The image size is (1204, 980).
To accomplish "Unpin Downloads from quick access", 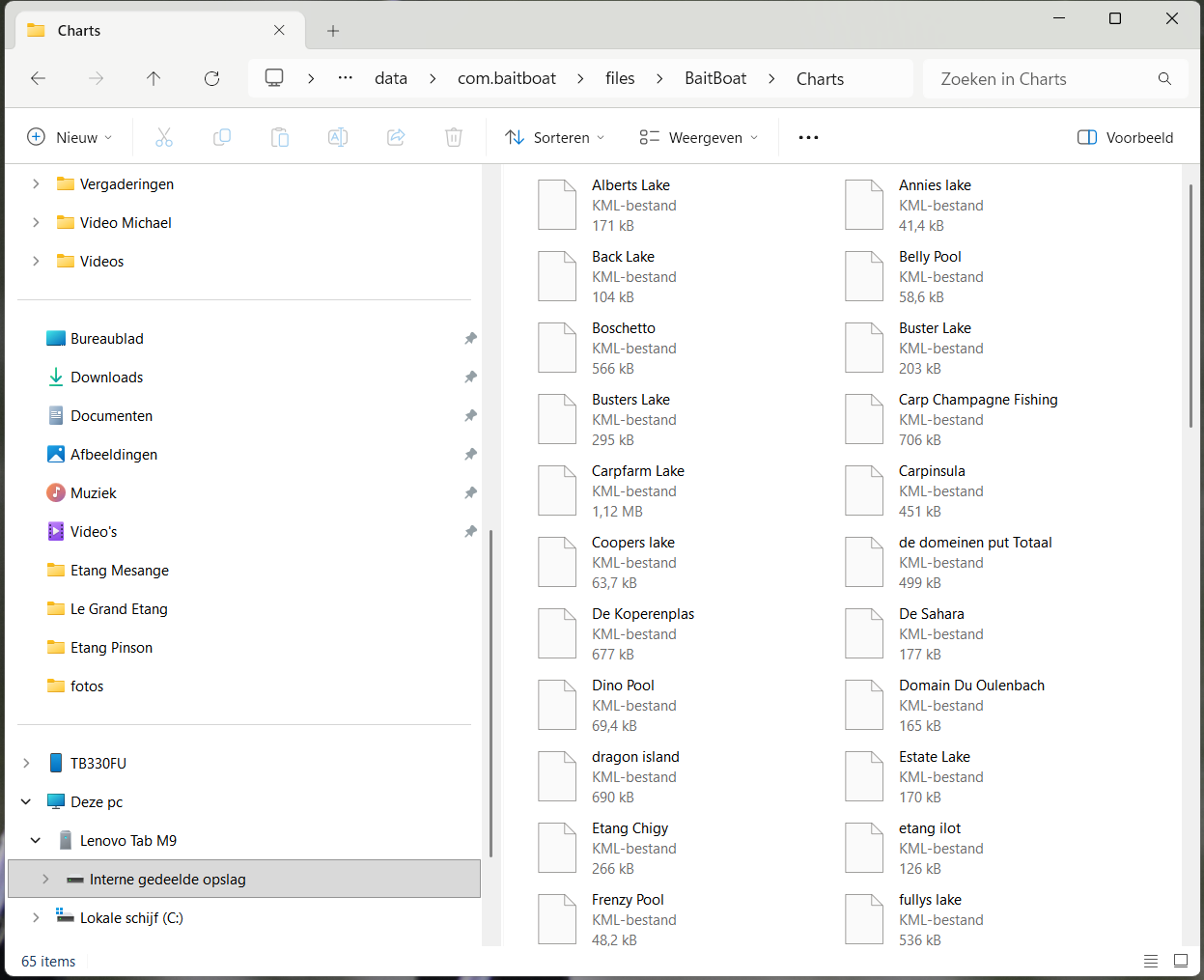I will pyautogui.click(x=470, y=378).
